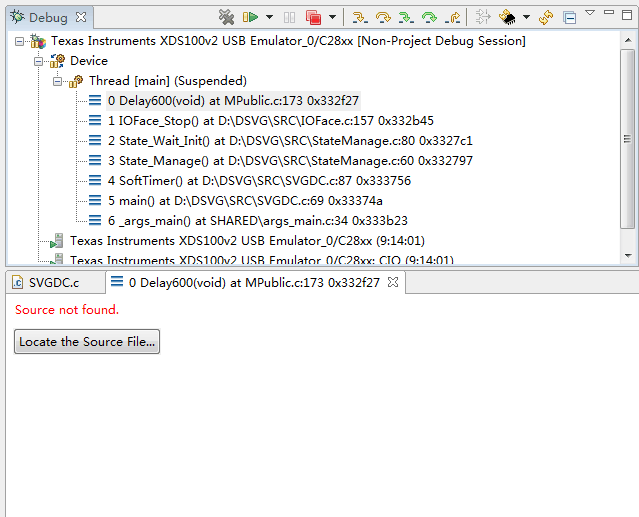Click the Debug view vertical scrollbar thumb

(x=628, y=139)
